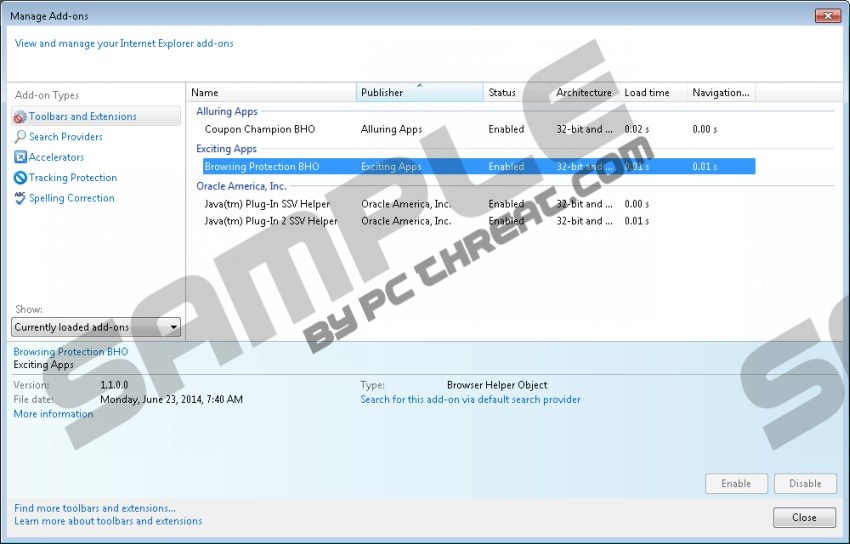Open the More information link
Viewport: 850px width, 544px height.
pos(53,414)
